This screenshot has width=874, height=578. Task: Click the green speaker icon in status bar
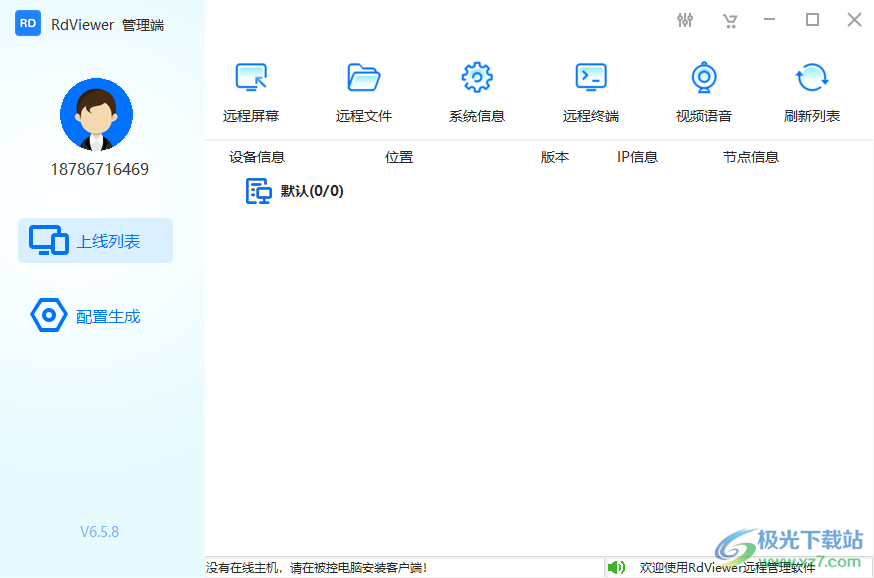[616, 567]
